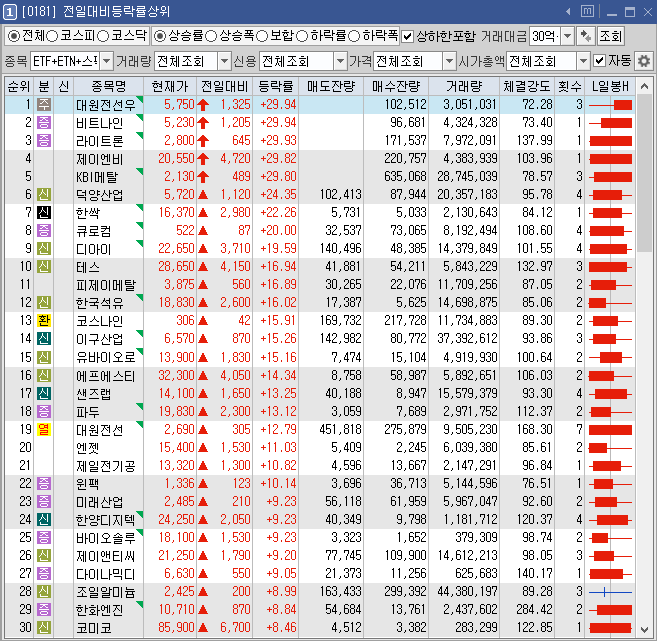Viewport: 657px width, 641px height.
Task: Select stock name 제일전기공
Action: point(106,465)
